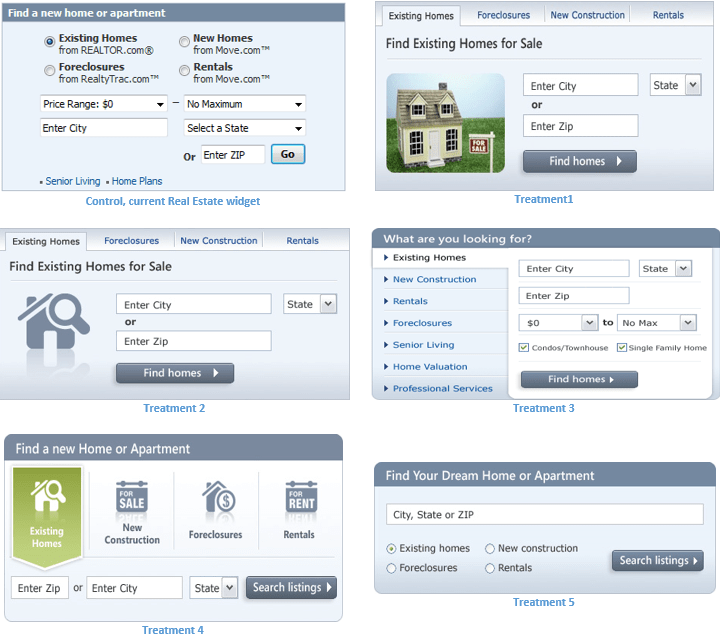This screenshot has width=720, height=638.
Task: Toggle the Condos/Townhouse checkbox
Action: (x=524, y=348)
